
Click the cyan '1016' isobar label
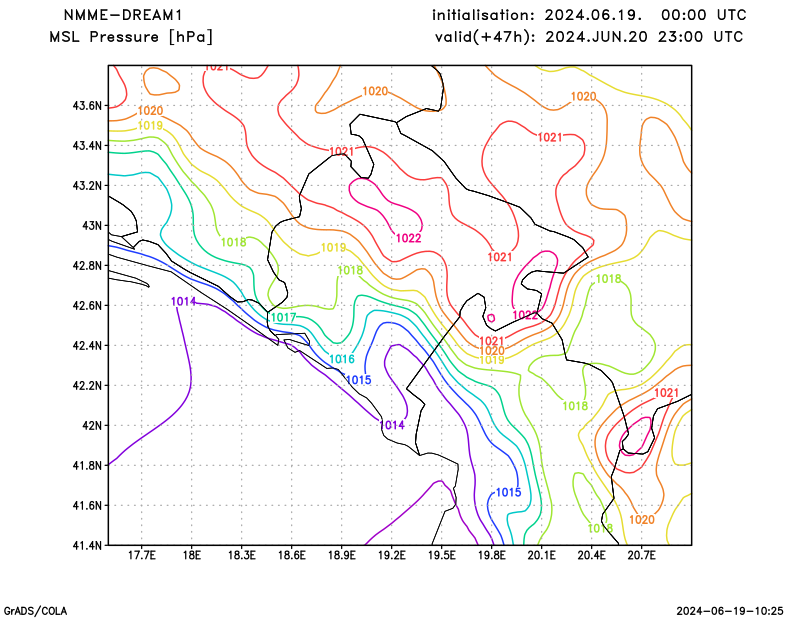(341, 359)
